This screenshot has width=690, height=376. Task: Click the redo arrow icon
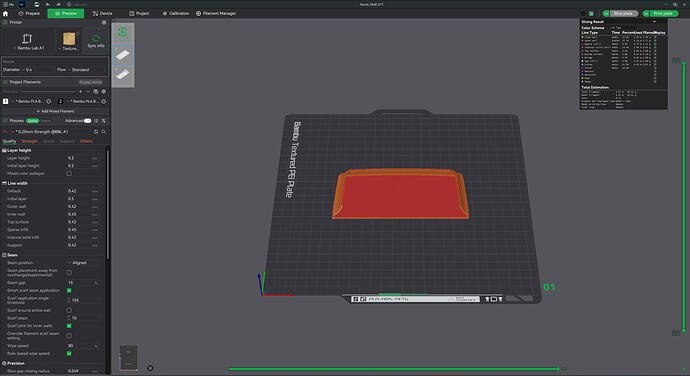(x=58, y=4)
